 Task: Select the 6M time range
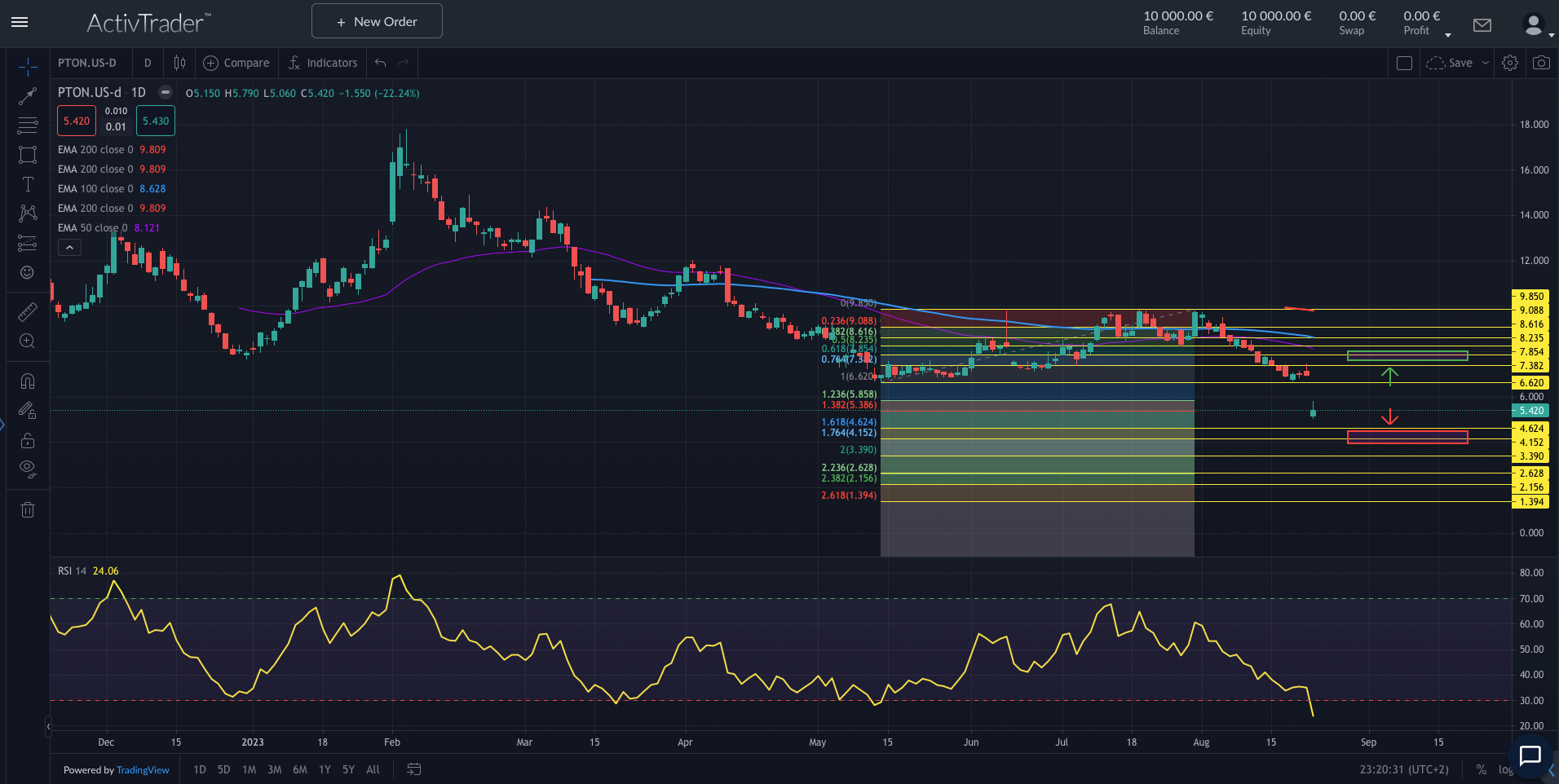300,769
